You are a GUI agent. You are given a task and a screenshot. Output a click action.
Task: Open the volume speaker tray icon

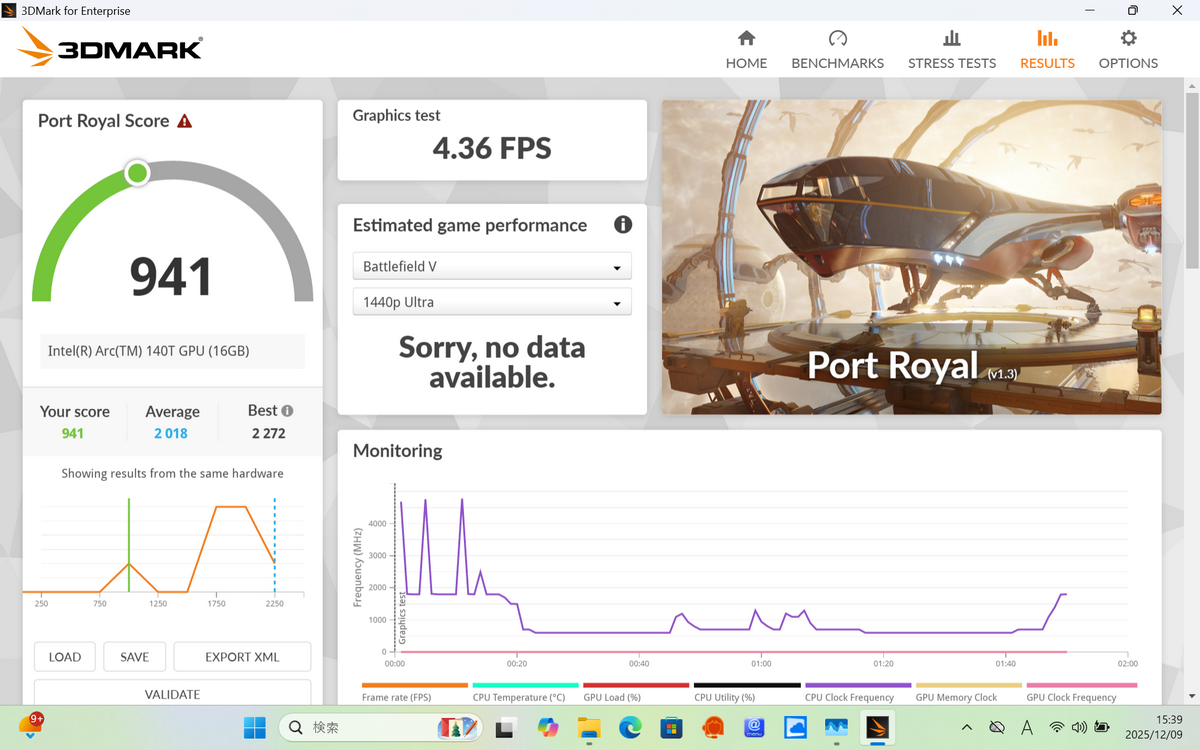coord(1079,727)
